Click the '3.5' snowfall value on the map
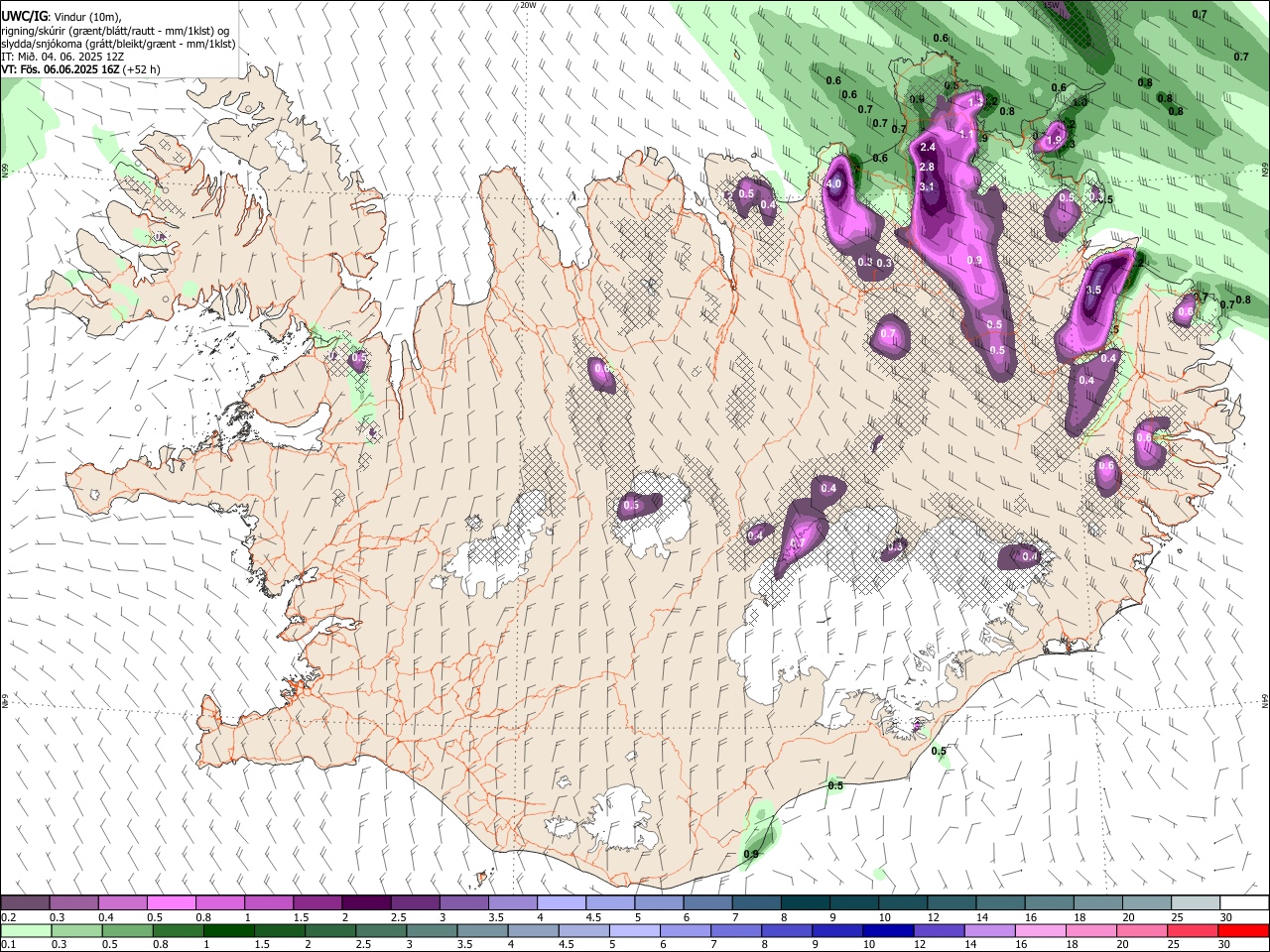 pyautogui.click(x=1093, y=290)
